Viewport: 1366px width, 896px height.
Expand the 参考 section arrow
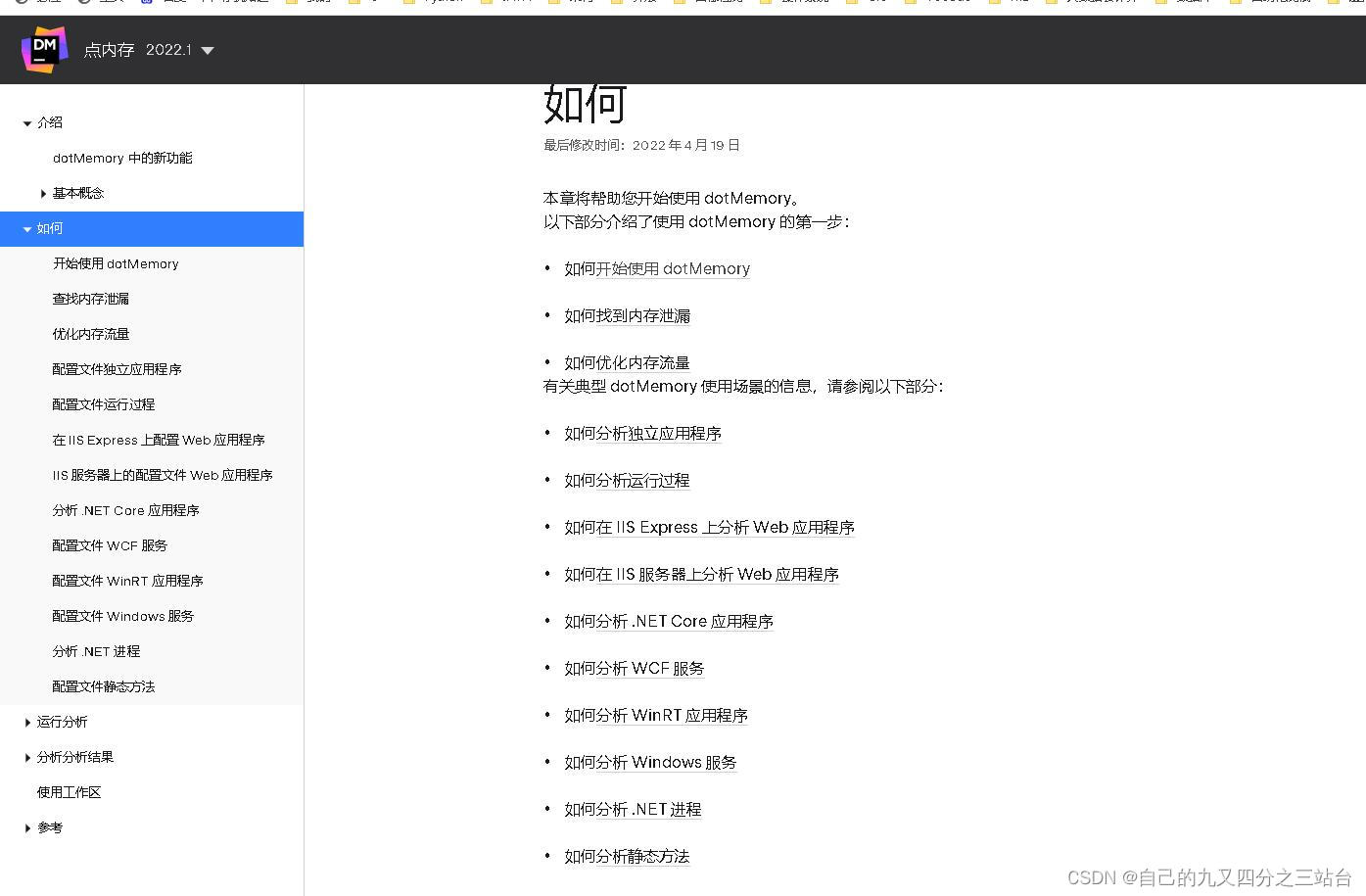click(x=27, y=828)
